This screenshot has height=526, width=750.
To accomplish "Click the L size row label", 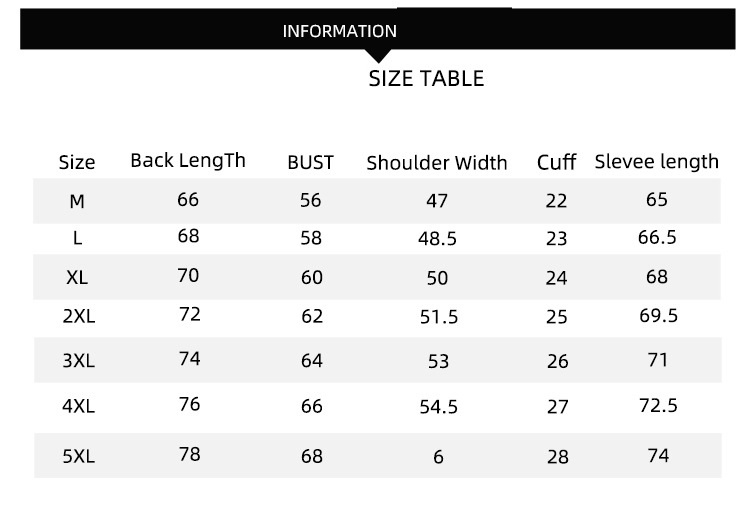I will point(77,239).
